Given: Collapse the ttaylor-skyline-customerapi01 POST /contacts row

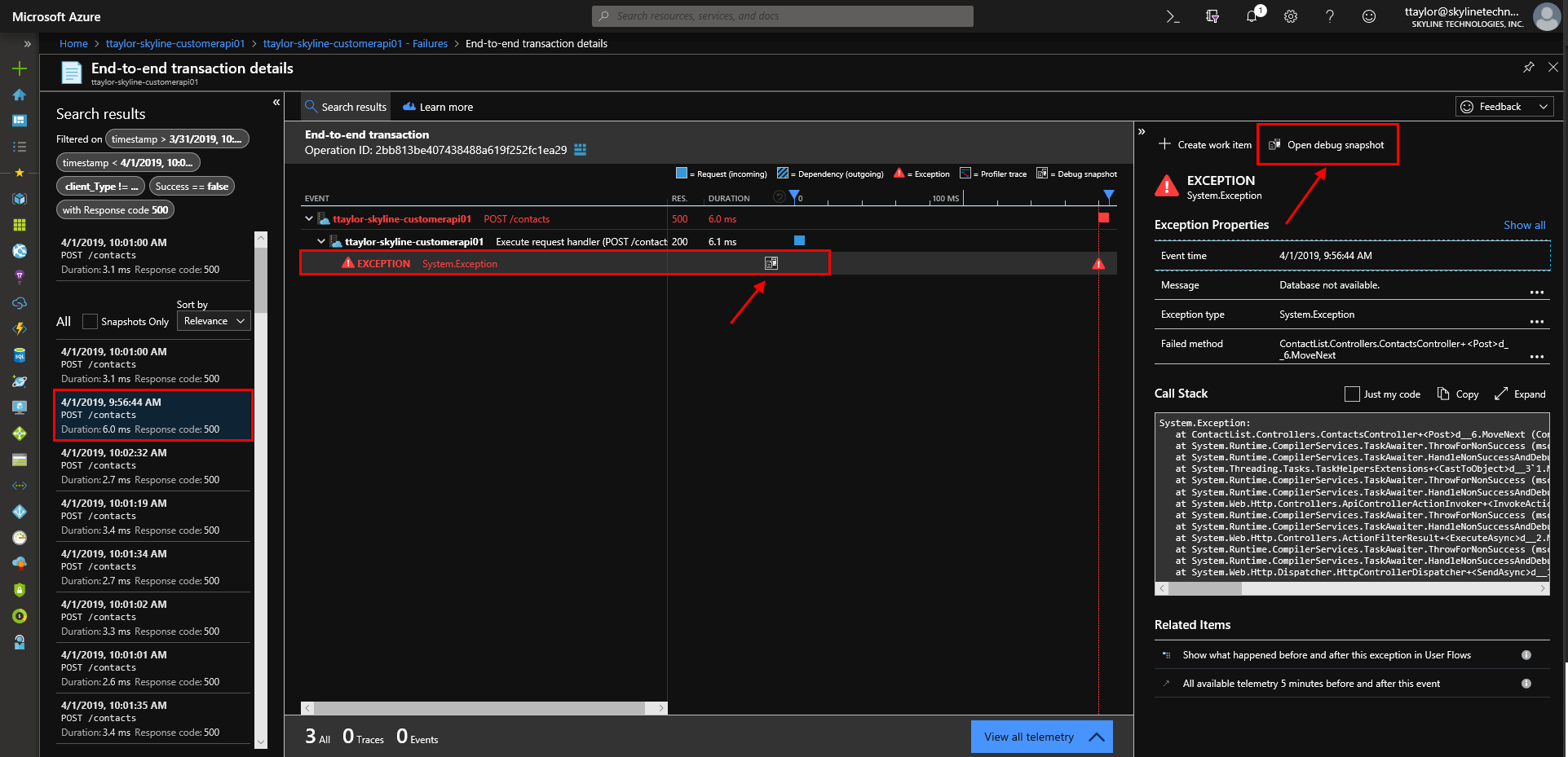Looking at the screenshot, I should pos(309,218).
